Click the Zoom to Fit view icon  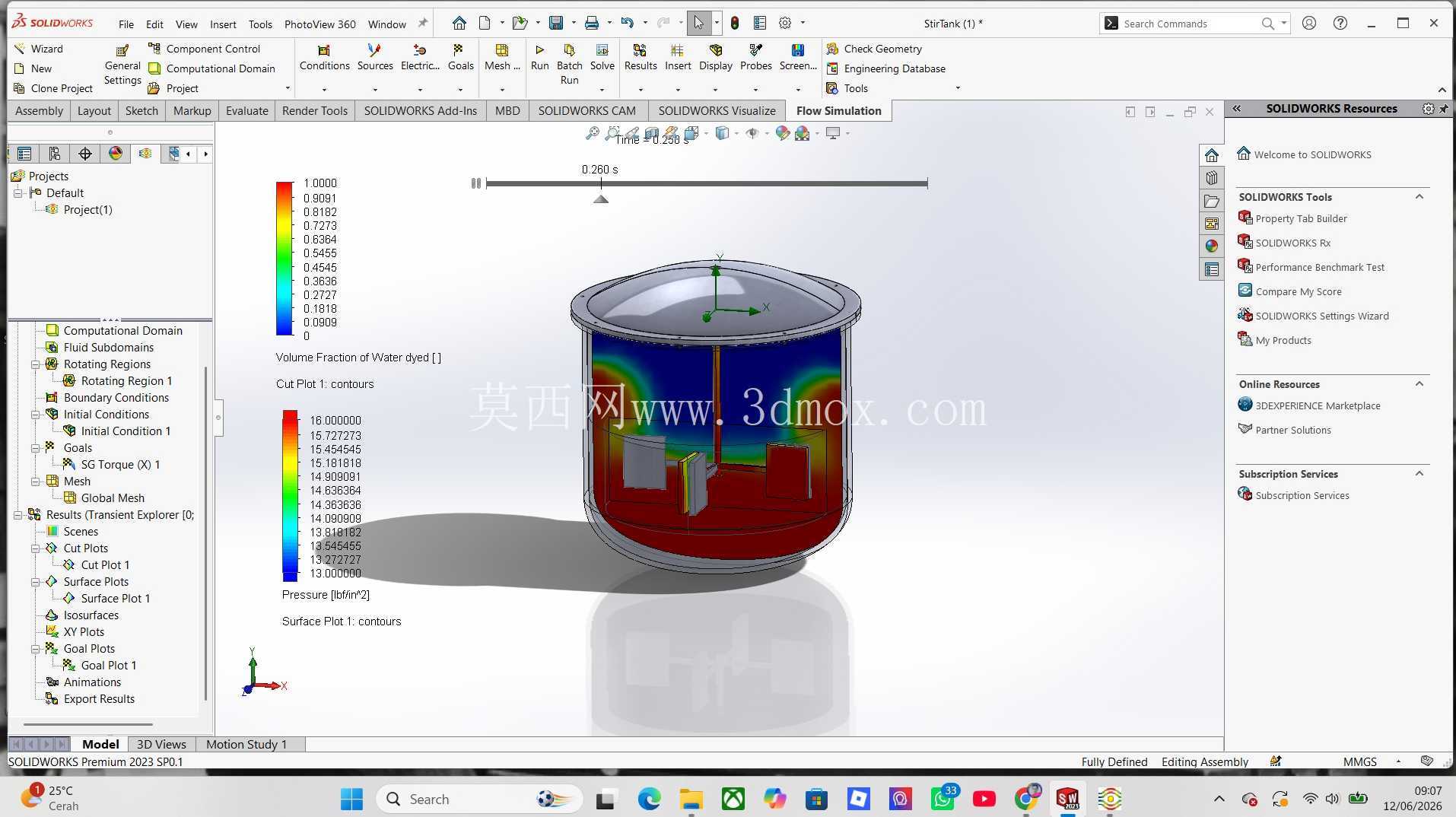pyautogui.click(x=592, y=133)
